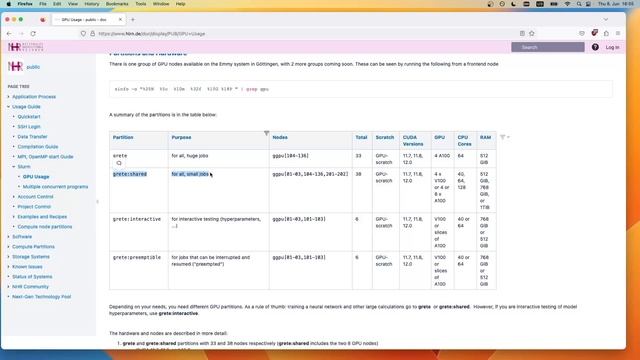Collapse the Usage Guide tree node
The image size is (640, 360).
click(x=9, y=107)
